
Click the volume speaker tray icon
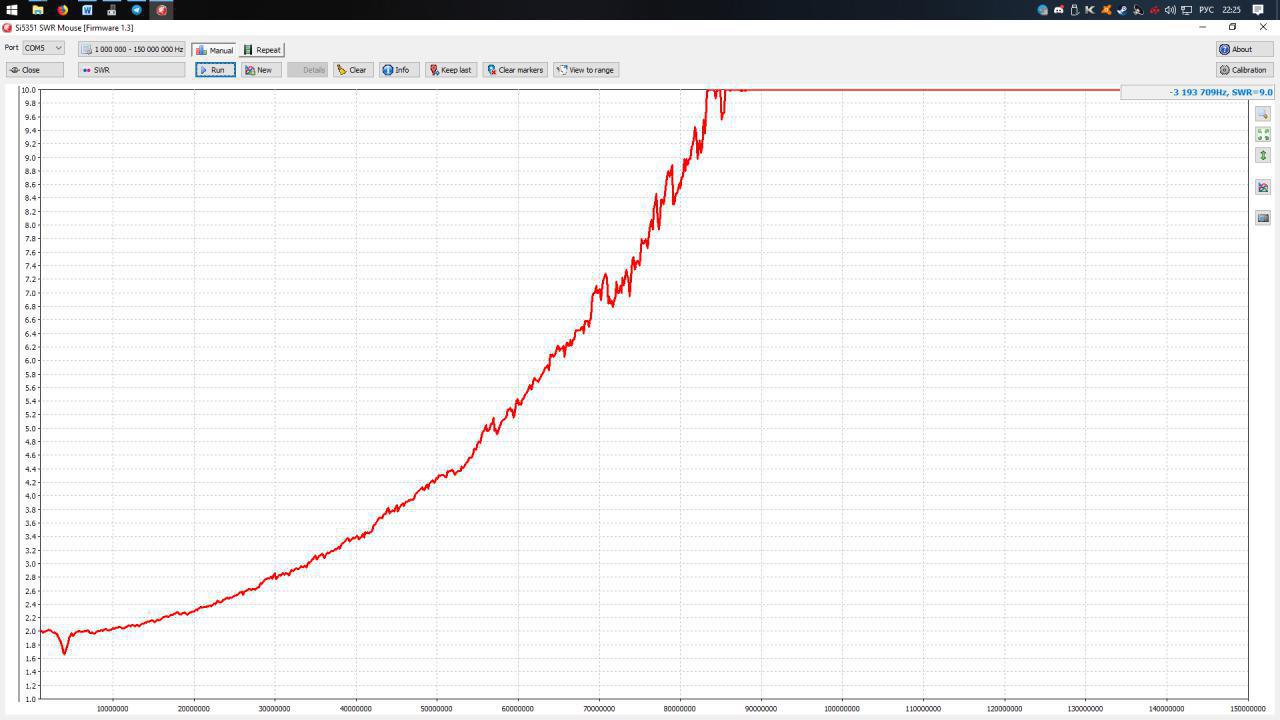click(x=1170, y=10)
